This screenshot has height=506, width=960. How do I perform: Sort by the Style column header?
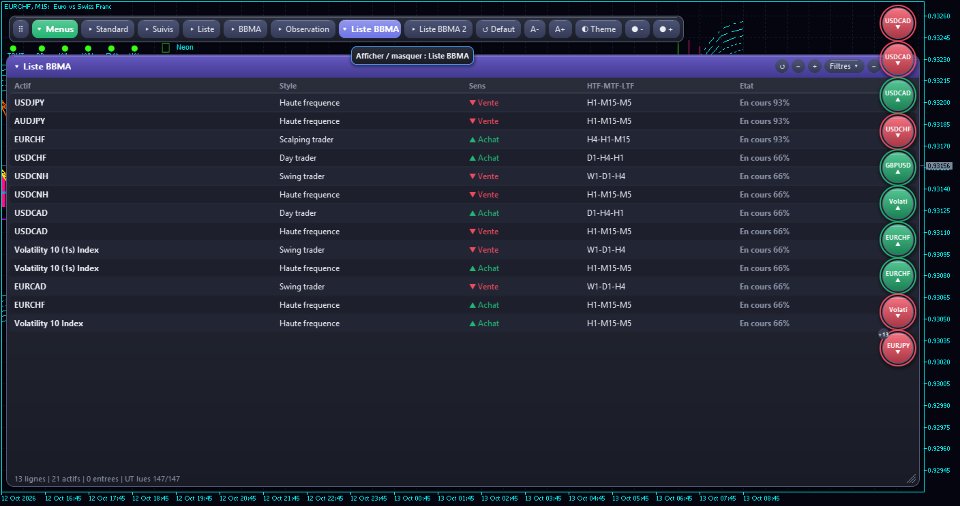click(288, 86)
